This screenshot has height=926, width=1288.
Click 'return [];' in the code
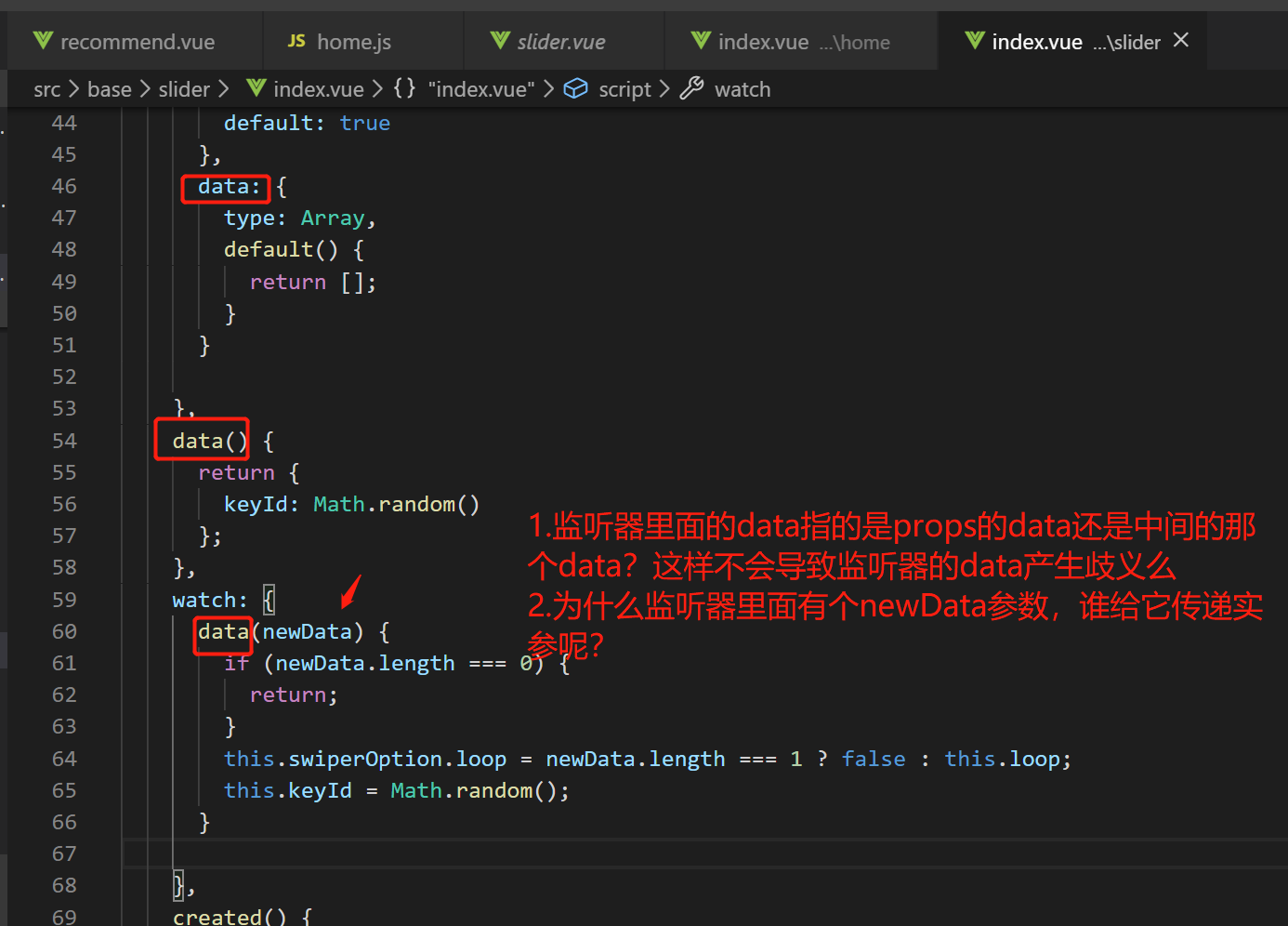pyautogui.click(x=312, y=282)
